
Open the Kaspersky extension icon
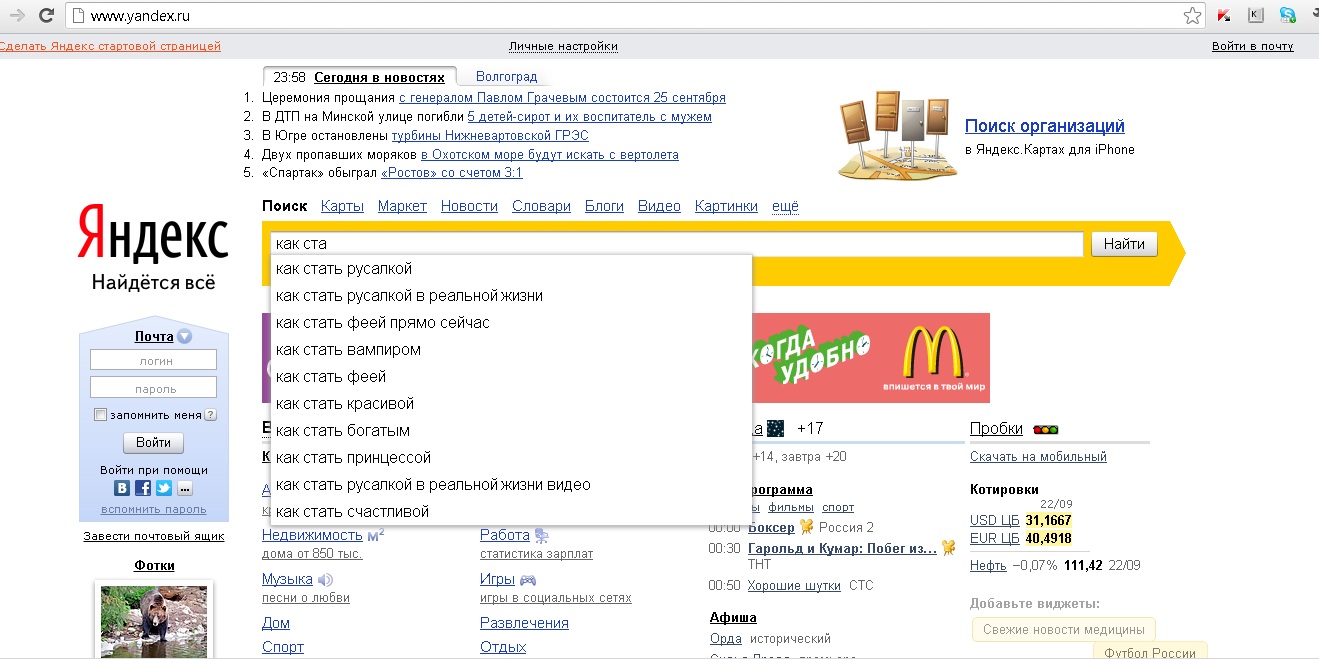[x=1224, y=15]
